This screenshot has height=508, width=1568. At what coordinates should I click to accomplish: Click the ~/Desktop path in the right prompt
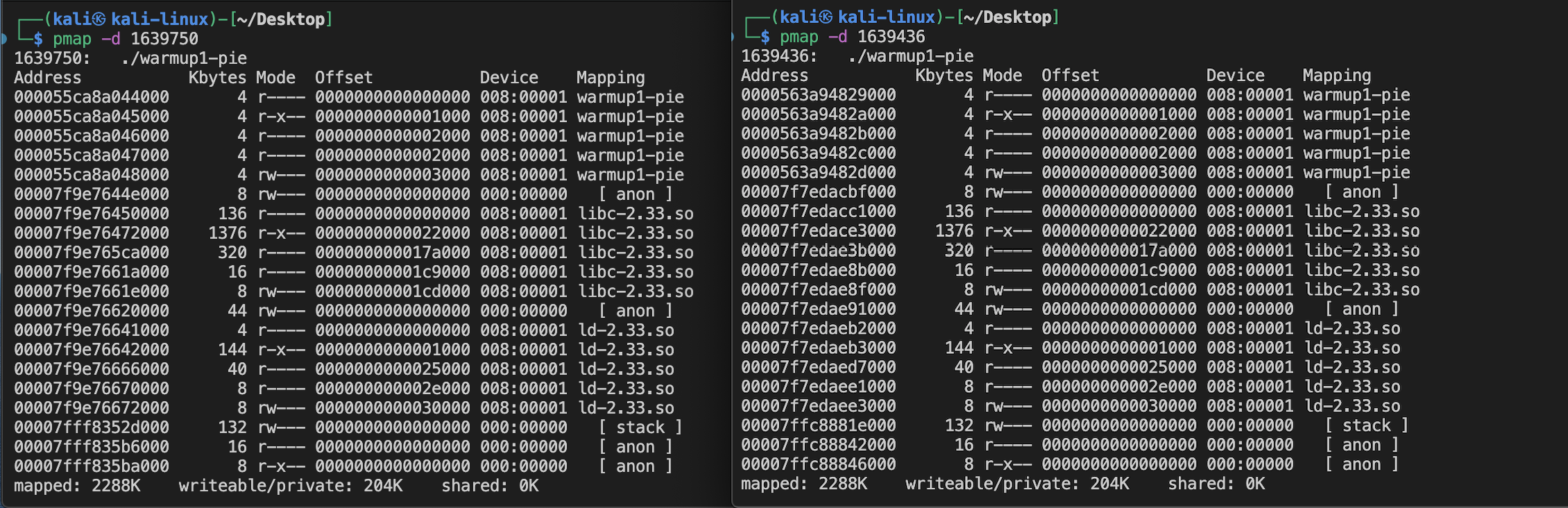[x=1007, y=17]
